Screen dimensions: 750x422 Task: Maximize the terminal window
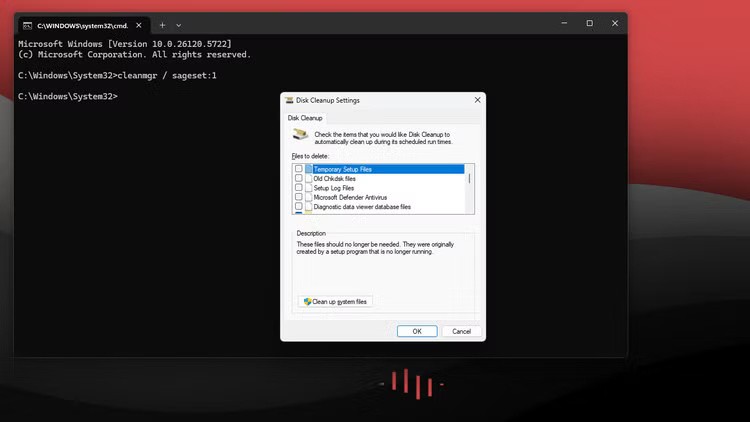pos(589,23)
